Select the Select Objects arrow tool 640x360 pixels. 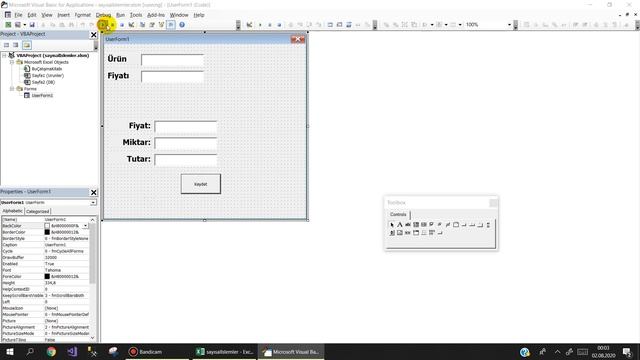(x=392, y=224)
